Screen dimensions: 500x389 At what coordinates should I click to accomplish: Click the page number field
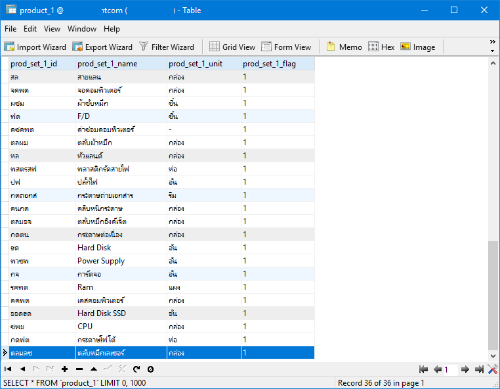click(x=450, y=369)
